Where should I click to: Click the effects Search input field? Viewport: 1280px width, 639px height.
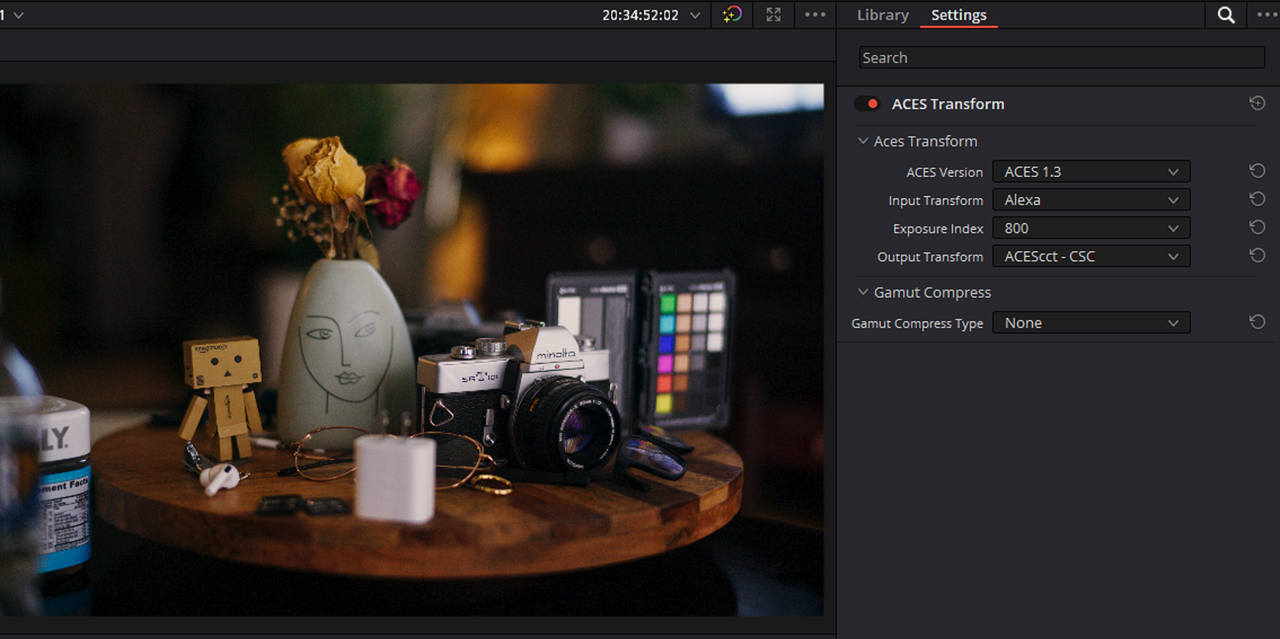tap(1062, 58)
